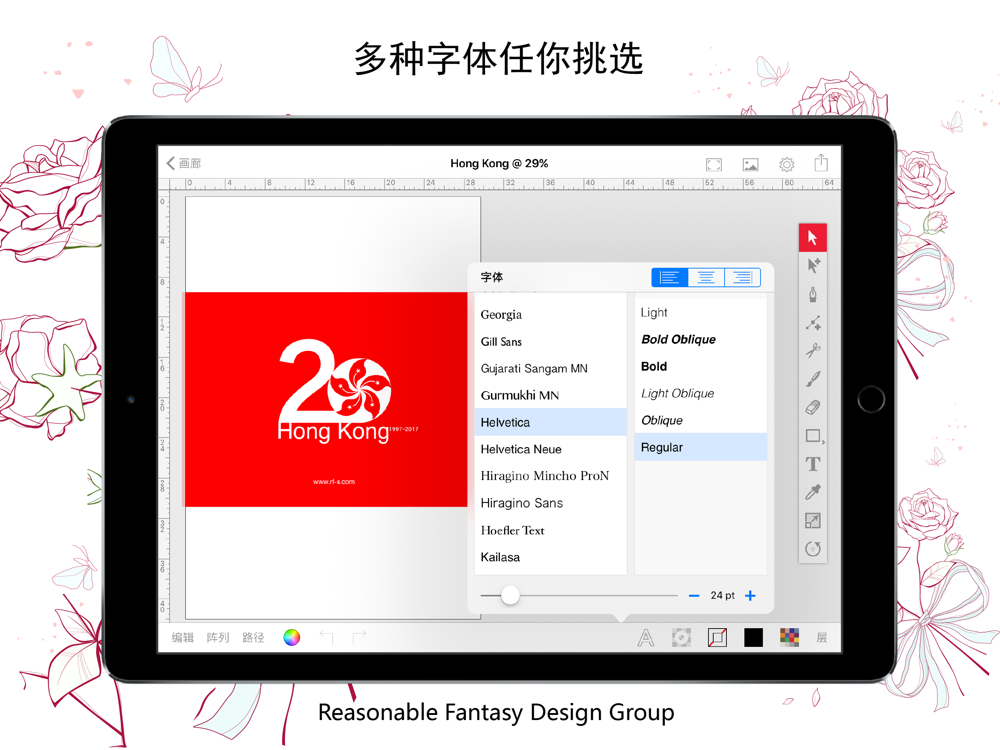The width and height of the screenshot is (1000, 750).
Task: Choose the Gill Sans font
Action: pyautogui.click(x=551, y=342)
